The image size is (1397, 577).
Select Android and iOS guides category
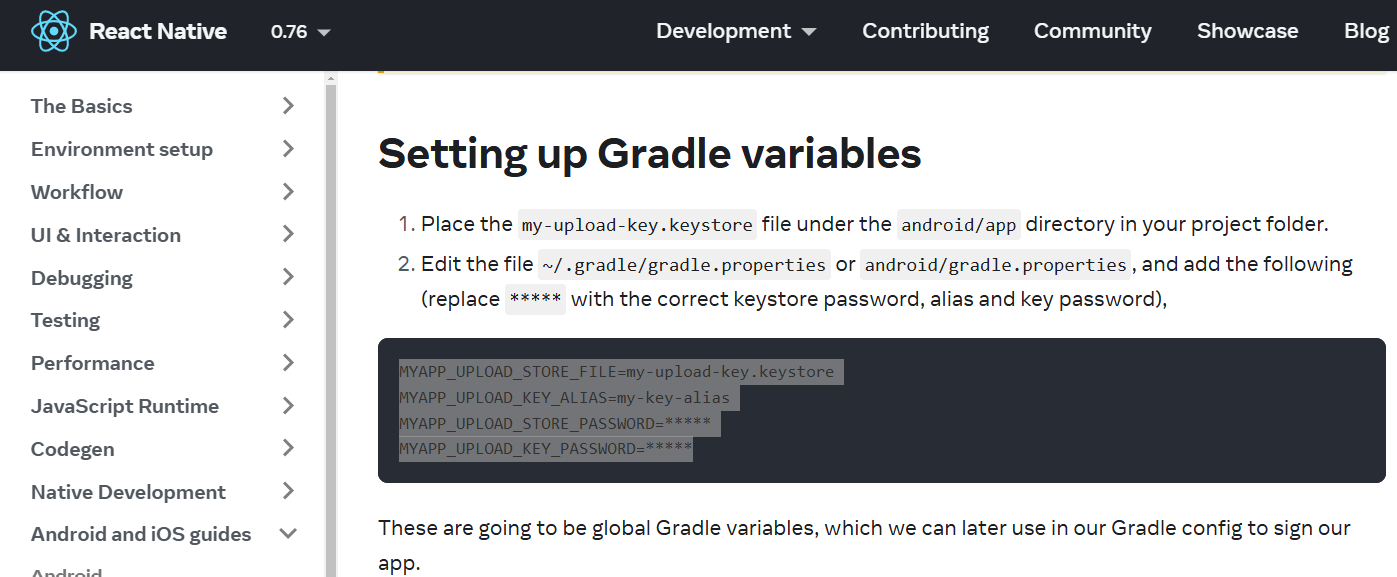pyautogui.click(x=141, y=534)
